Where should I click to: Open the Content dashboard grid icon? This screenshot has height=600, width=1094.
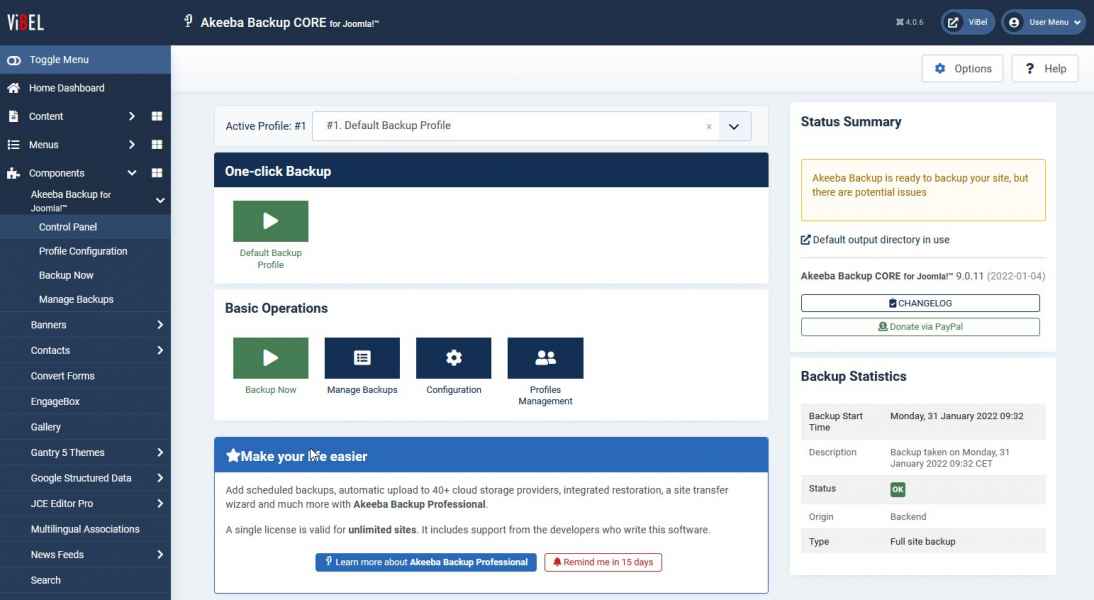click(x=157, y=117)
